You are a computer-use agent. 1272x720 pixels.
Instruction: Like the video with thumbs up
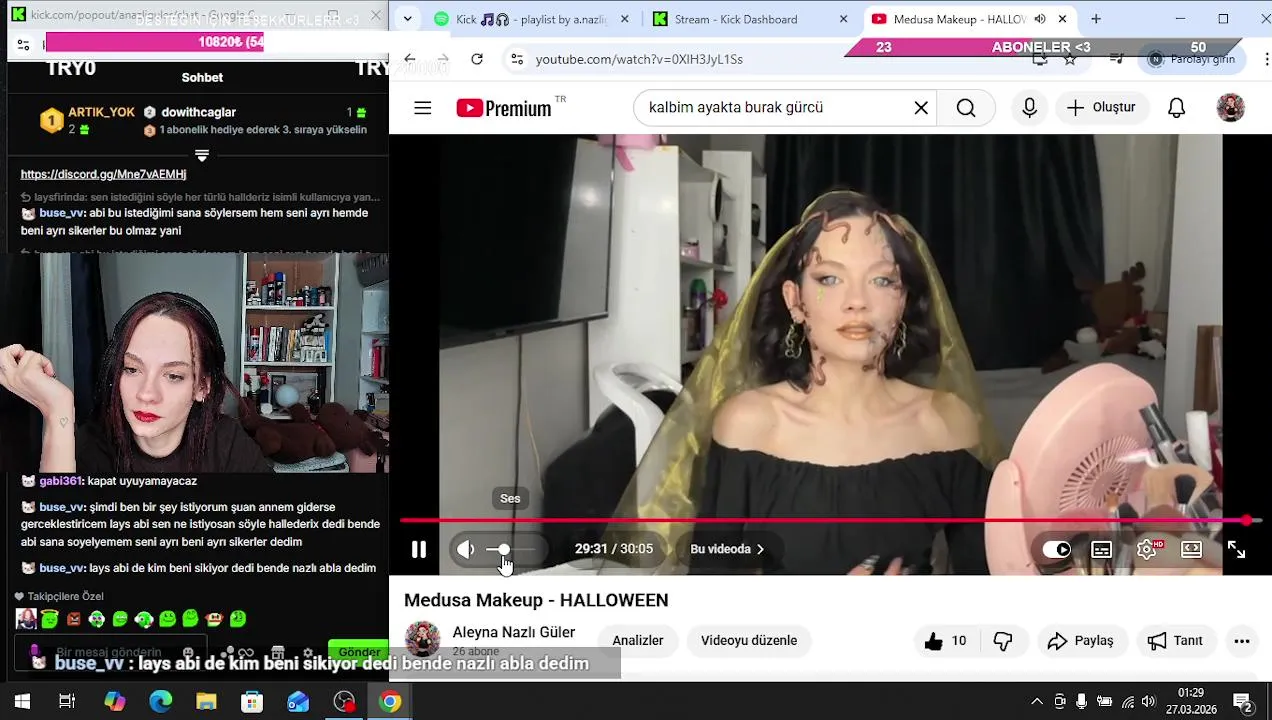(x=945, y=641)
